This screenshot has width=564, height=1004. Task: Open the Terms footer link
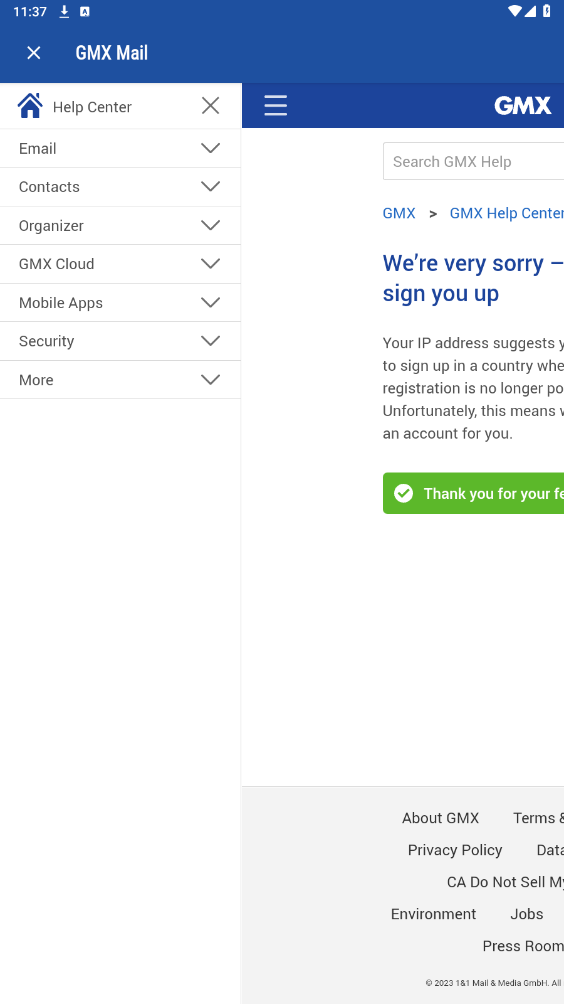pos(538,818)
